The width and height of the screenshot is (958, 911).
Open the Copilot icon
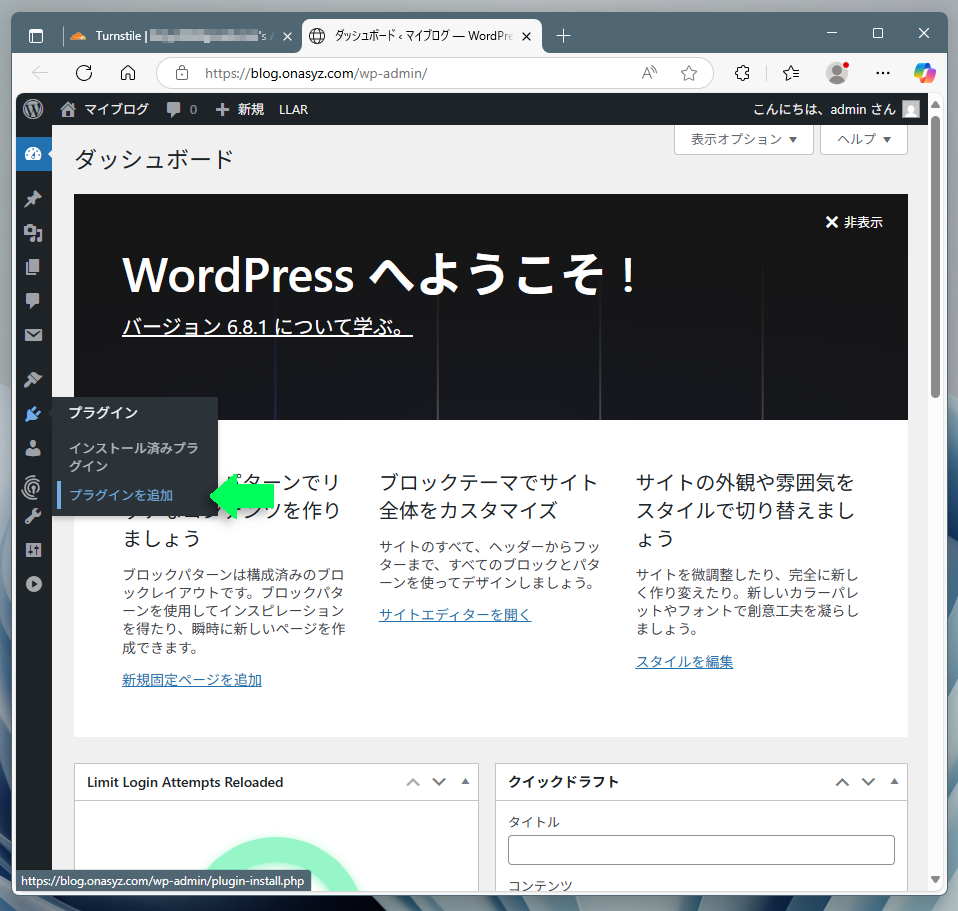pos(924,73)
